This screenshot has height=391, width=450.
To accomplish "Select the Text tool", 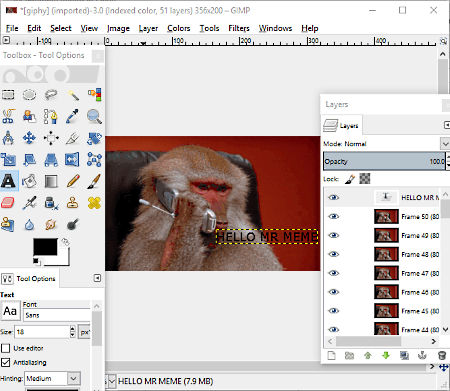I will coord(9,181).
